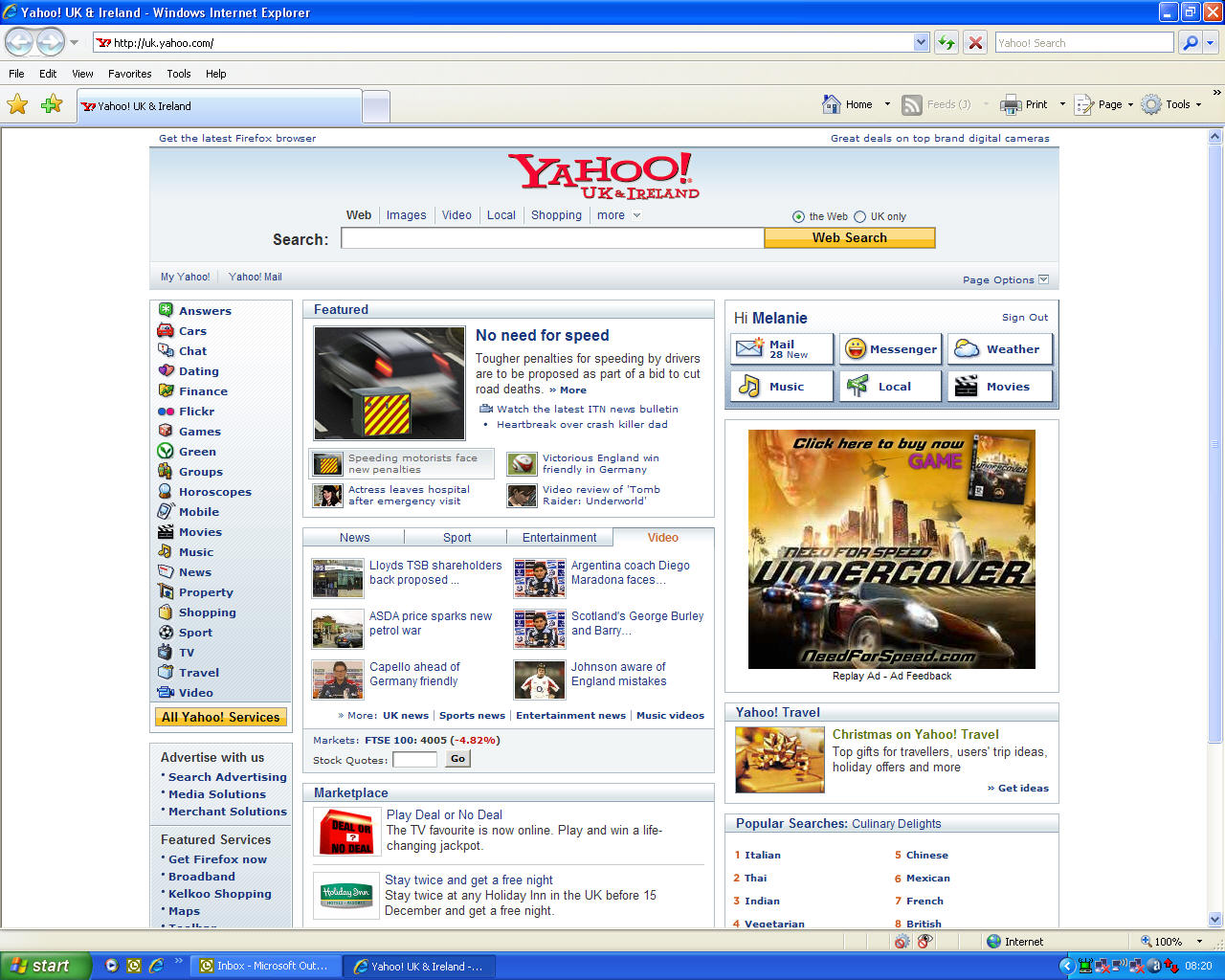Click in the Yahoo search text box

click(x=553, y=237)
